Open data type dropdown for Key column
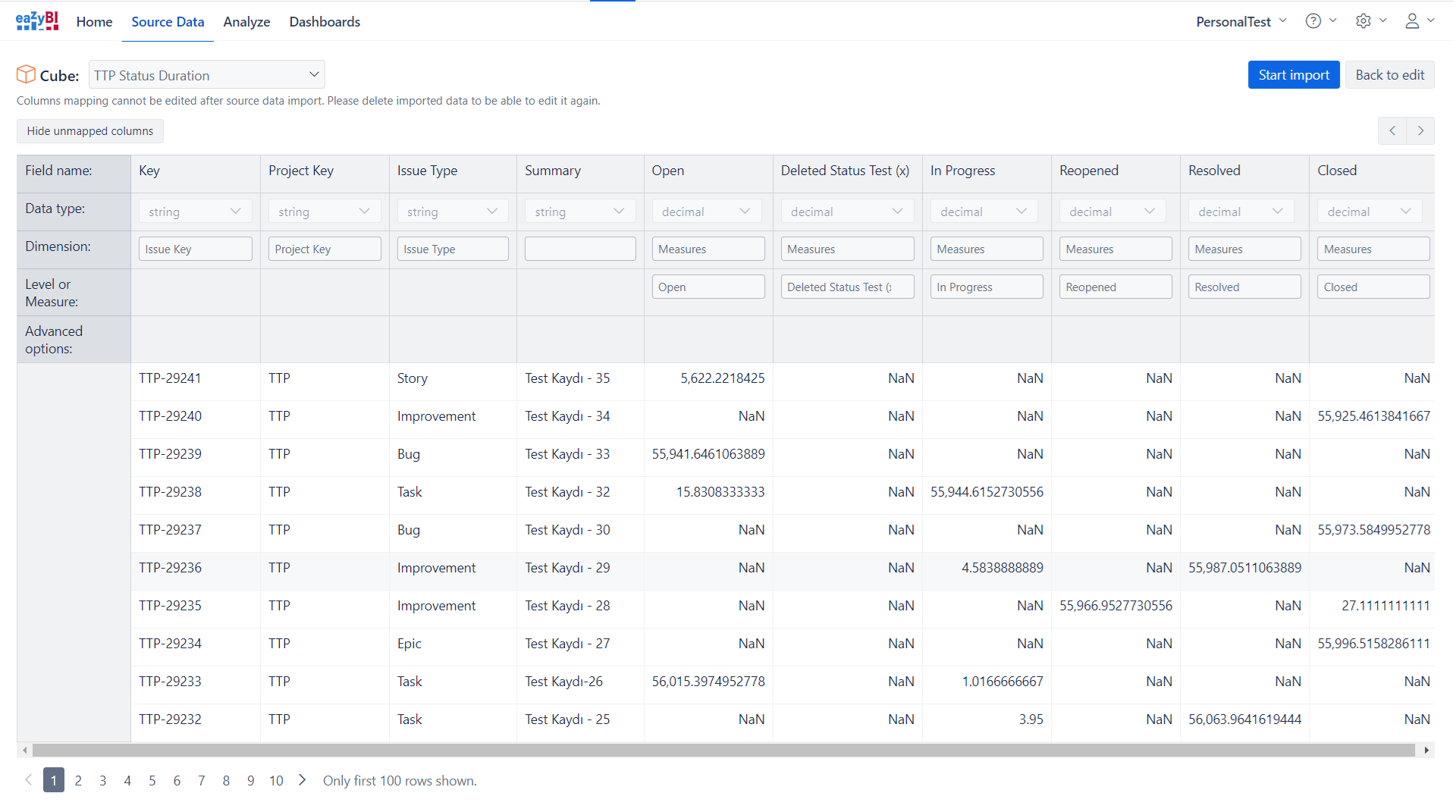The width and height of the screenshot is (1456, 812). click(195, 212)
